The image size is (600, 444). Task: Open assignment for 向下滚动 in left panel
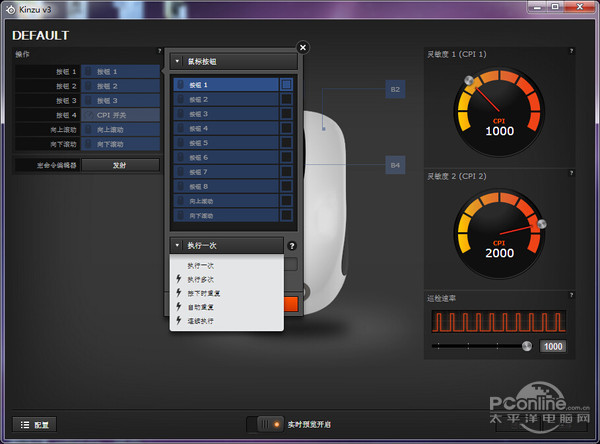[x=120, y=144]
